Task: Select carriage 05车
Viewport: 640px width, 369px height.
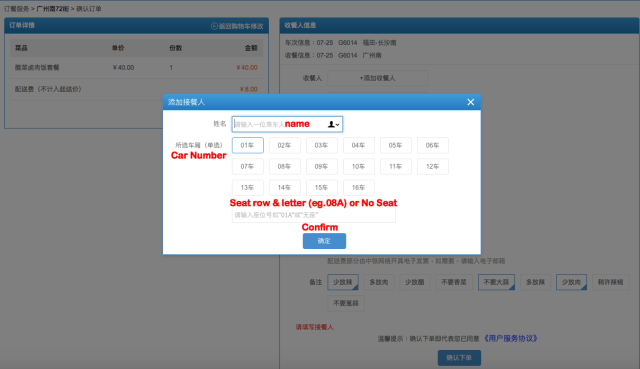Action: [396, 145]
